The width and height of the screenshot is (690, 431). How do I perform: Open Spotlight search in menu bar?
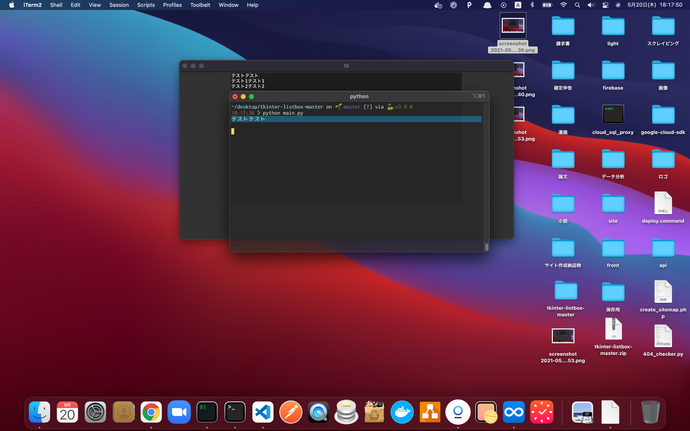click(577, 5)
